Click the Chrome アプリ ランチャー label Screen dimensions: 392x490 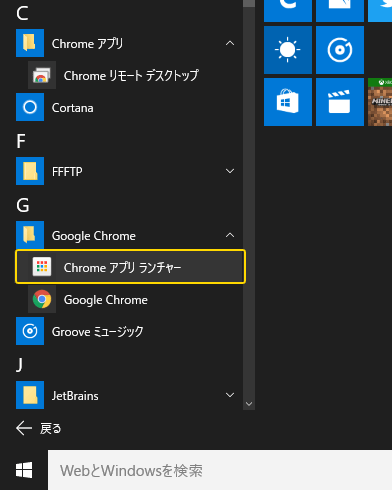tap(122, 268)
